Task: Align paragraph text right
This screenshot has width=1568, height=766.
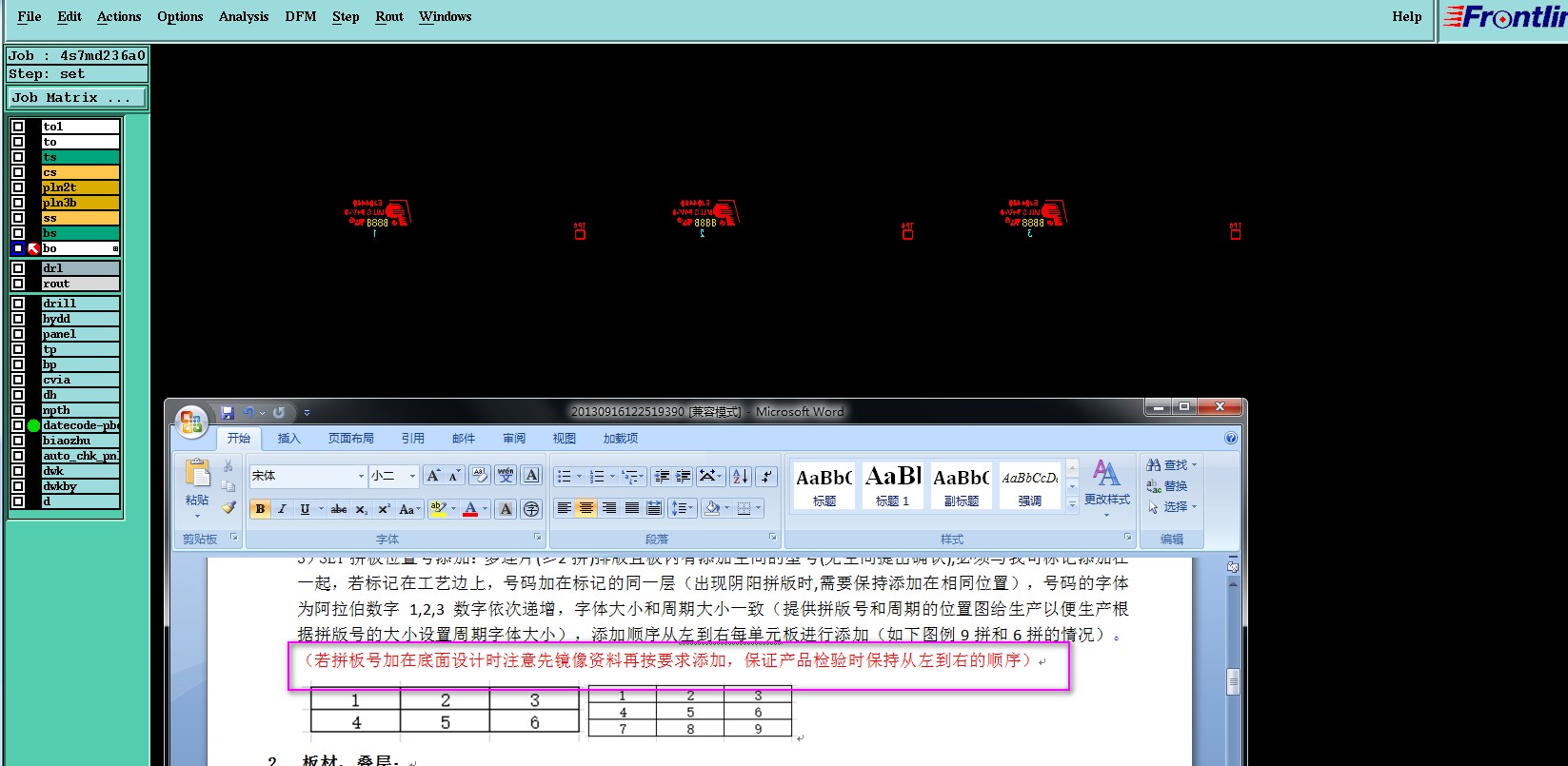Action: pos(608,508)
